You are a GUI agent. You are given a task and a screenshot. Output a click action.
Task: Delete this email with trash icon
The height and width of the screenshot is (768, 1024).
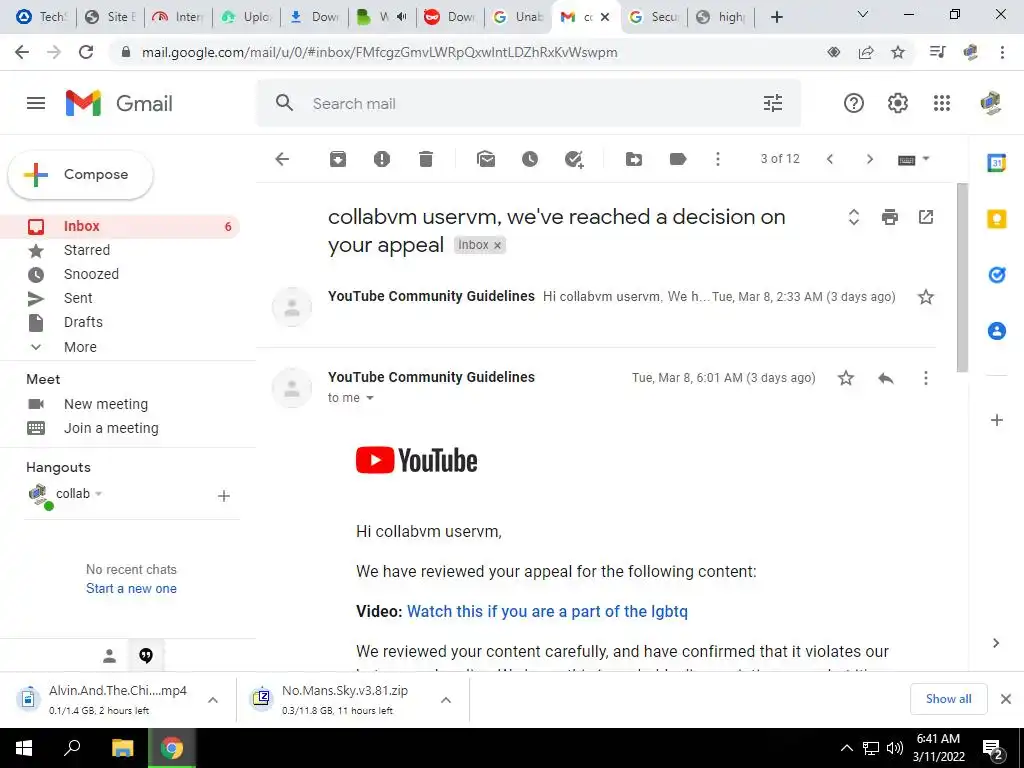pos(426,159)
